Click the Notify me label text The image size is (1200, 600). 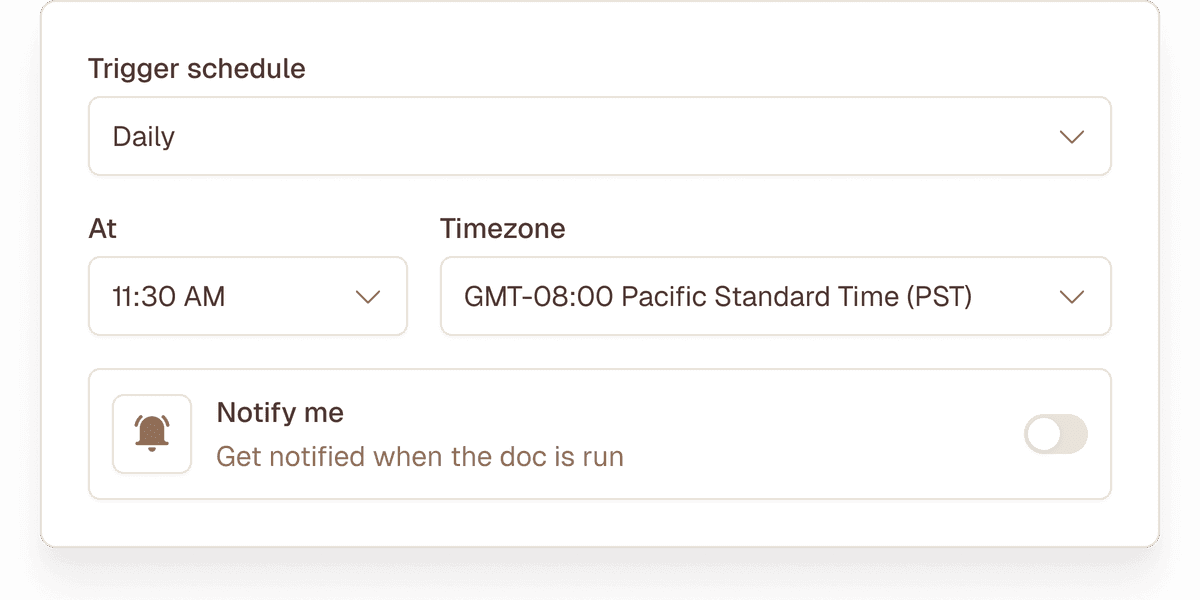(280, 412)
